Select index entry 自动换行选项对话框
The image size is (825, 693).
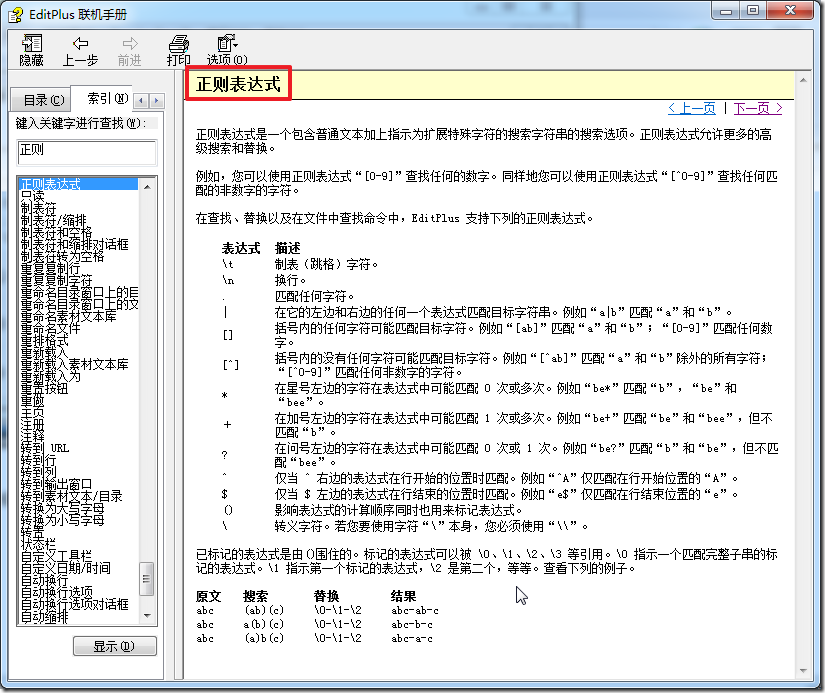point(74,604)
